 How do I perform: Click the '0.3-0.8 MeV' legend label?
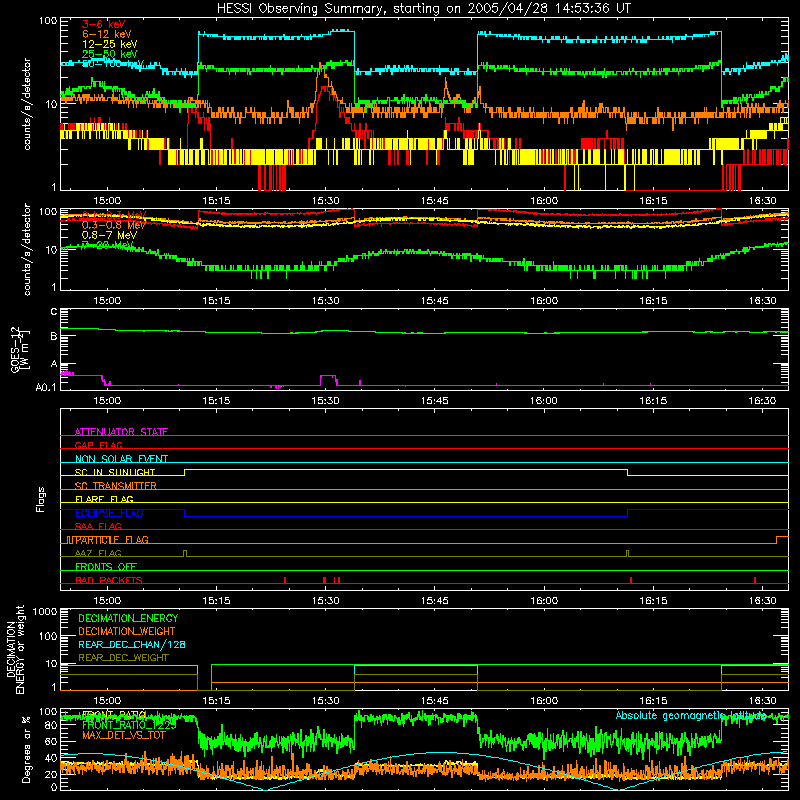pos(113,225)
